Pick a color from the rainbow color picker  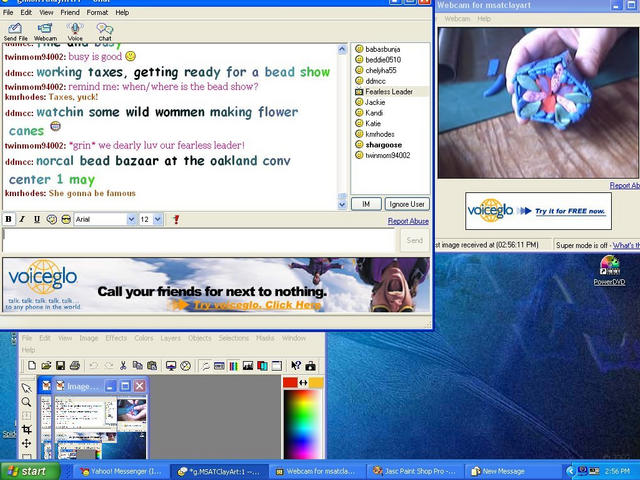point(303,424)
